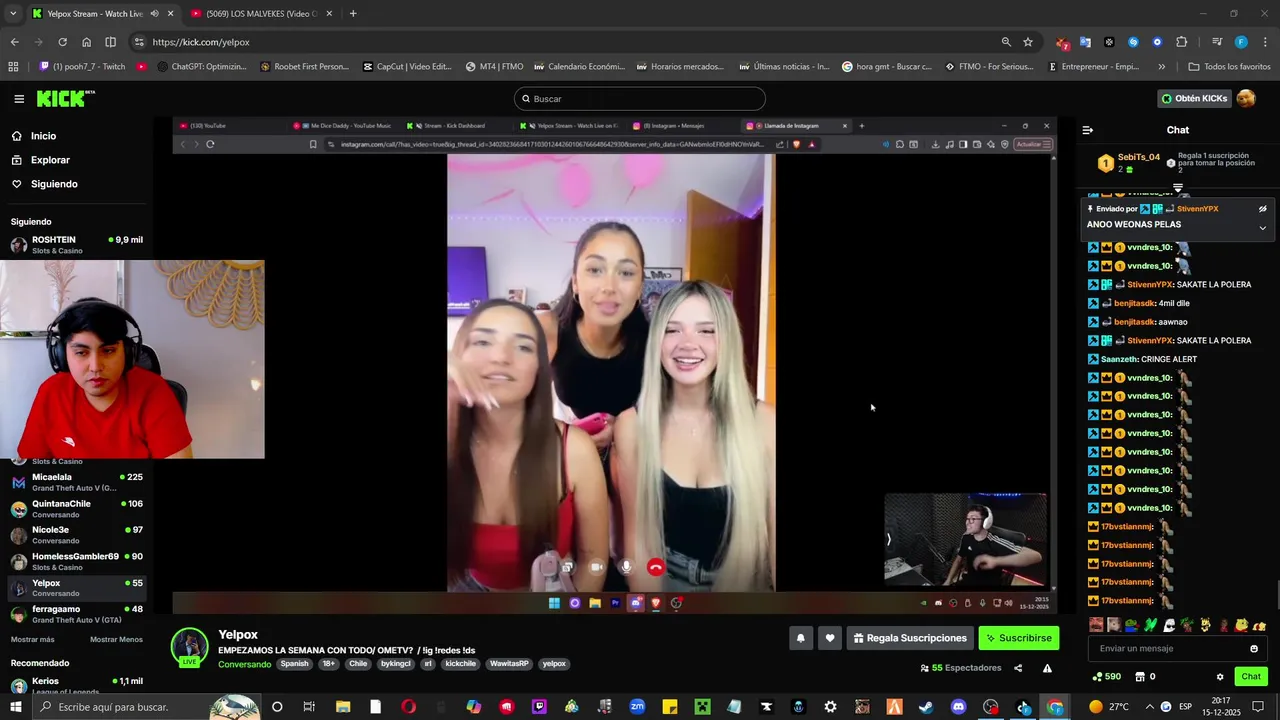This screenshot has height=720, width=1280.
Task: Open chat settings gear
Action: point(1220,677)
